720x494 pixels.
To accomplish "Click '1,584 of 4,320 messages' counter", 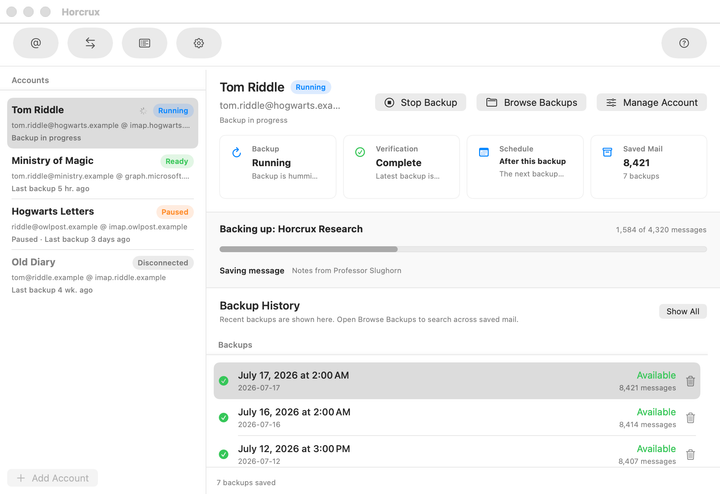I will [661, 230].
